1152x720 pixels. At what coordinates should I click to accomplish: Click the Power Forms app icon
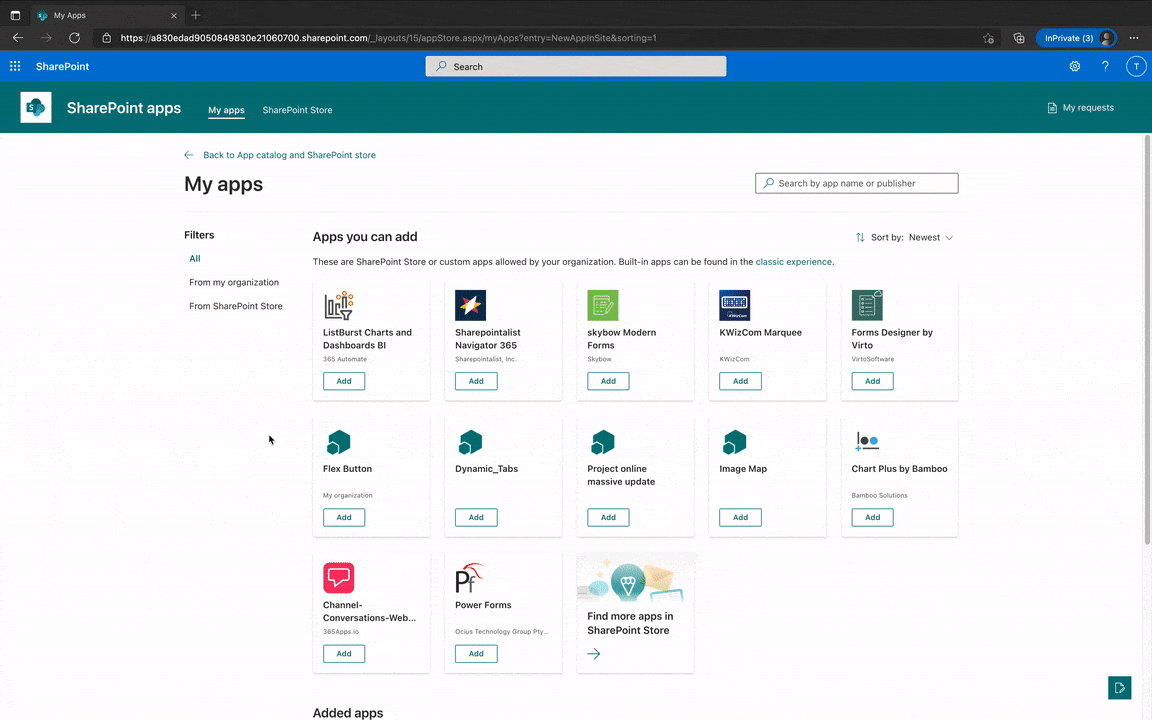point(468,578)
